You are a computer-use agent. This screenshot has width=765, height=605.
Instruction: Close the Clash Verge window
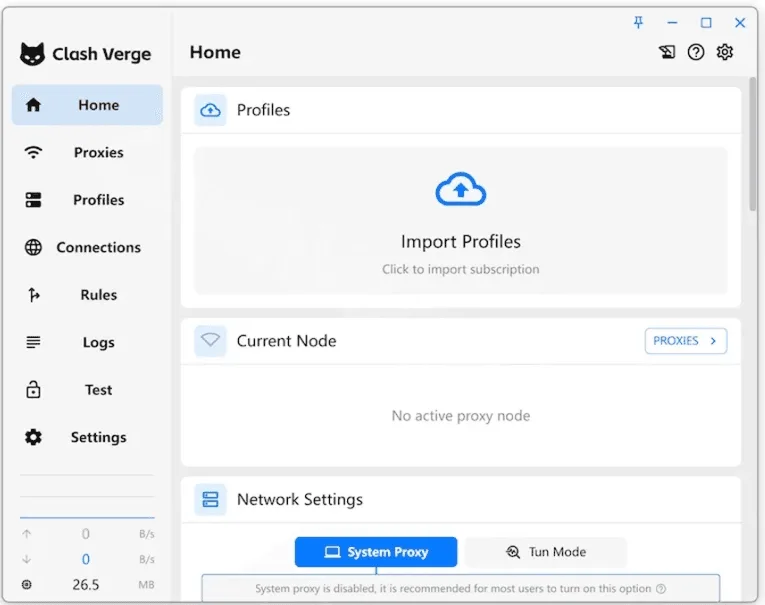point(740,22)
